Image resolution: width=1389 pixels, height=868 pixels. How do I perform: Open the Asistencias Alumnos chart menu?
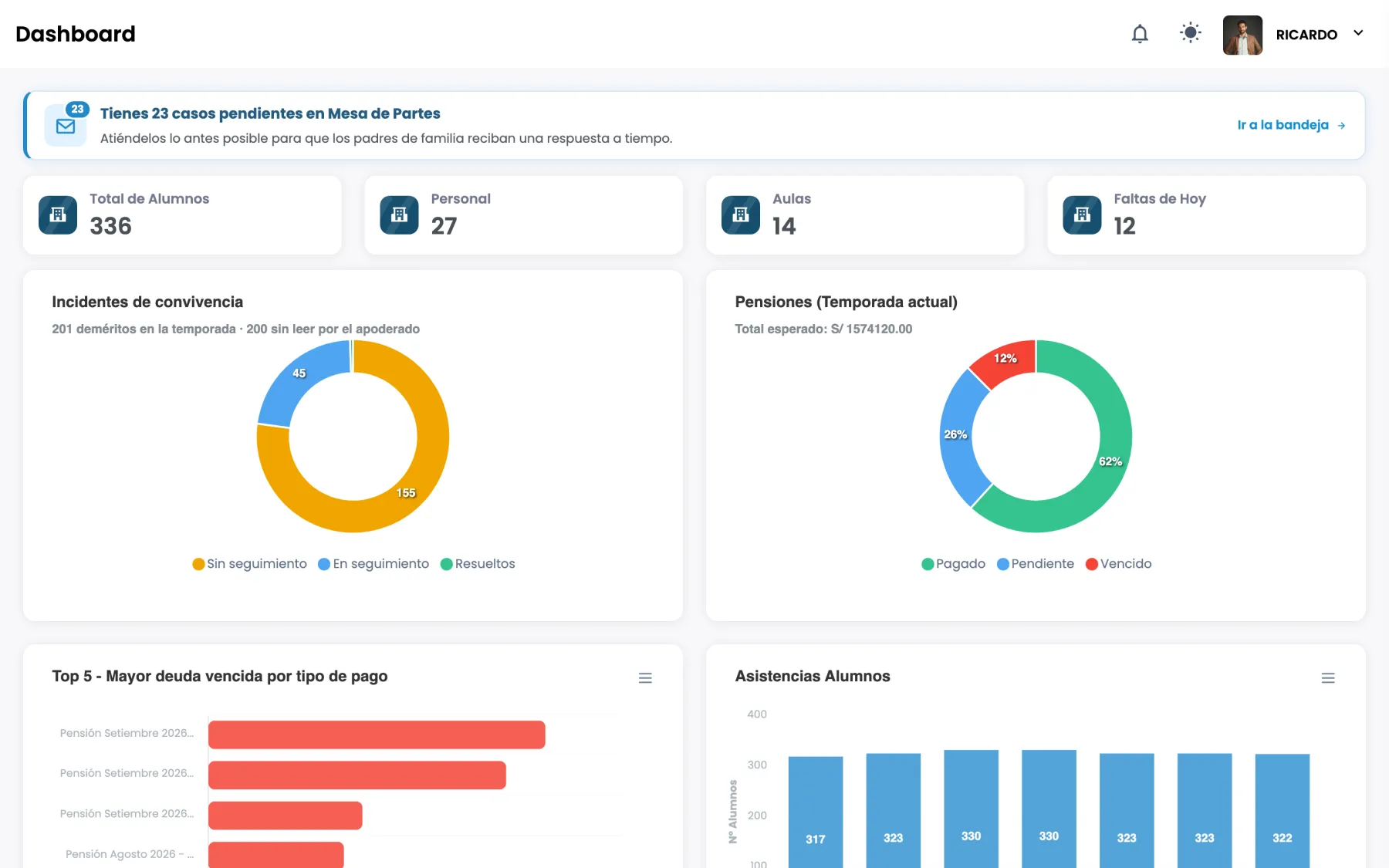click(1328, 678)
